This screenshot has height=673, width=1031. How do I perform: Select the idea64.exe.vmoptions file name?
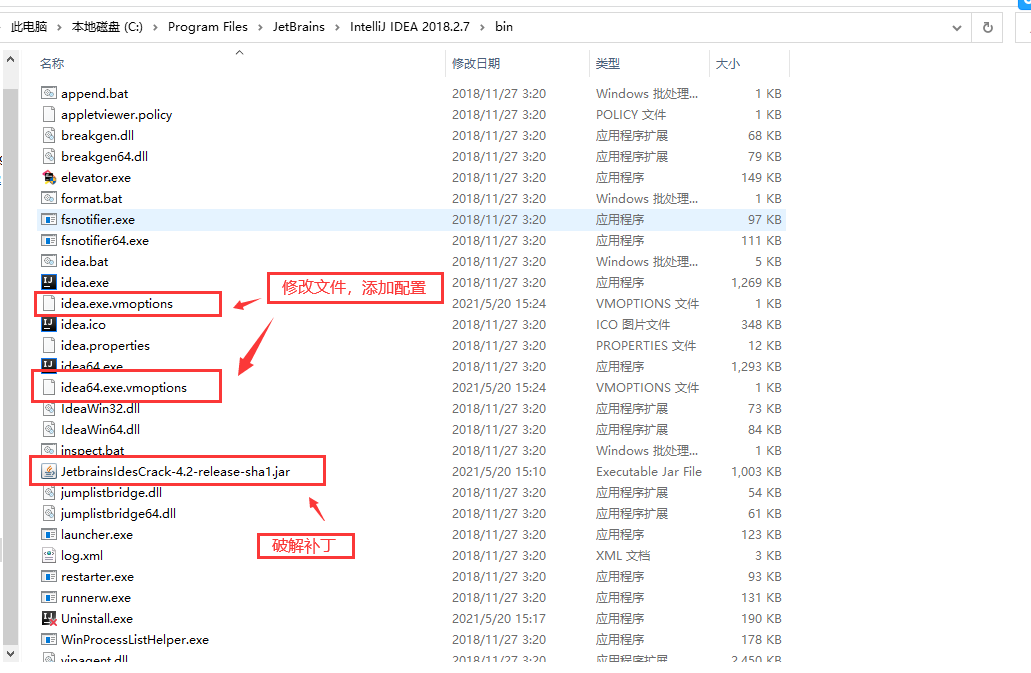pos(124,388)
